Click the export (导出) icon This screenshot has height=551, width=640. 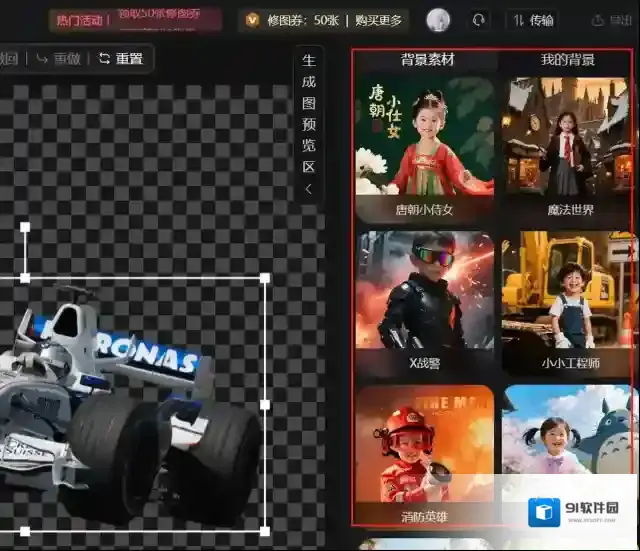click(x=599, y=20)
